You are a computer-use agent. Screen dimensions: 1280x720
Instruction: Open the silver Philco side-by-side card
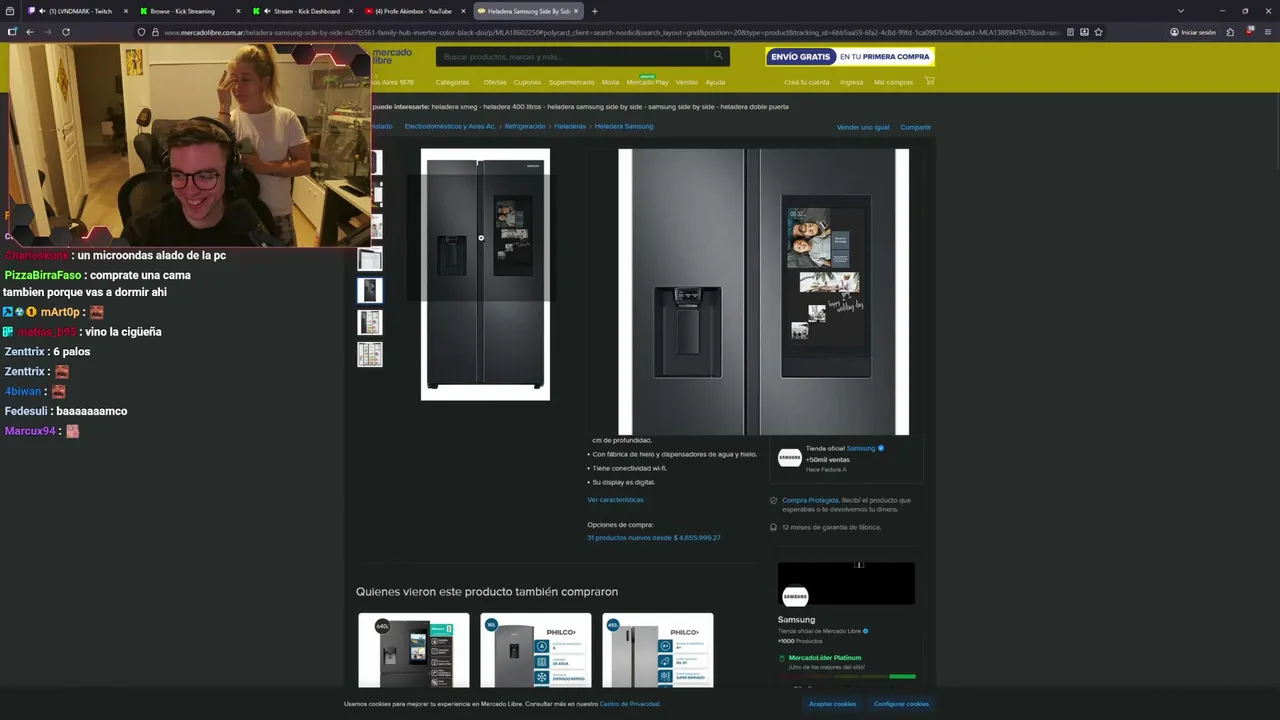tap(658, 650)
